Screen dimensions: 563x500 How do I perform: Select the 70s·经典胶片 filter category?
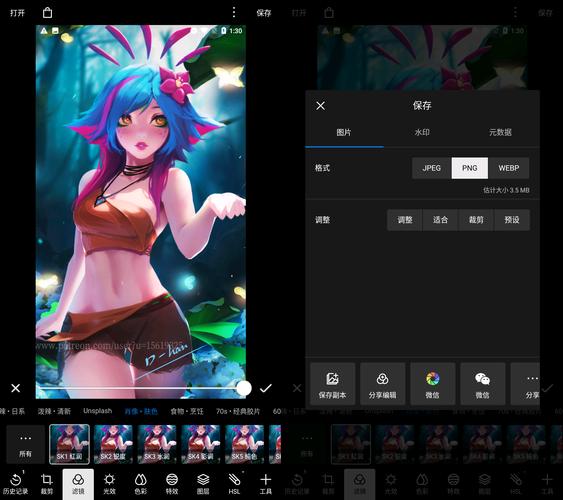coord(238,411)
